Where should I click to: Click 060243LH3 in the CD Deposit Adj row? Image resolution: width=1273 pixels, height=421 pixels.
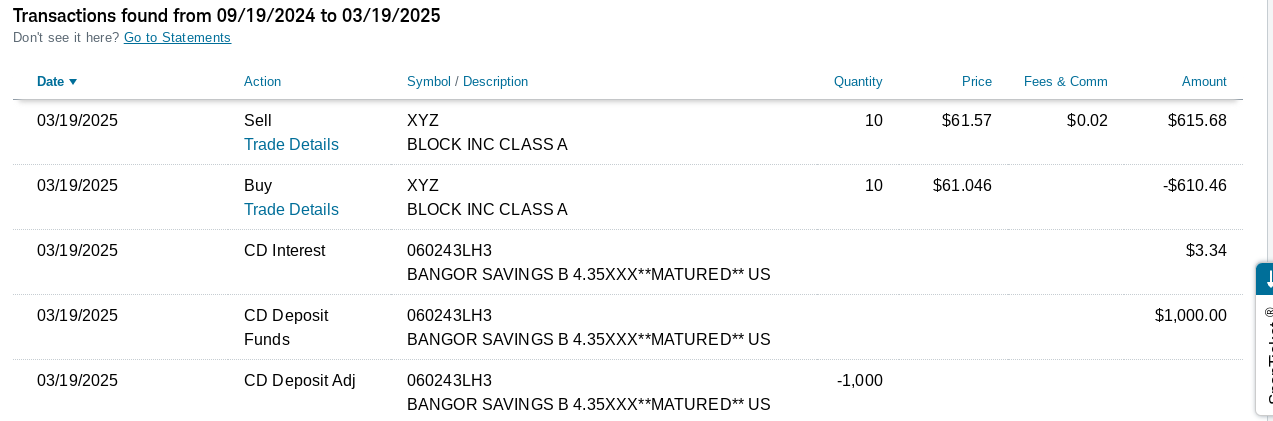point(449,381)
